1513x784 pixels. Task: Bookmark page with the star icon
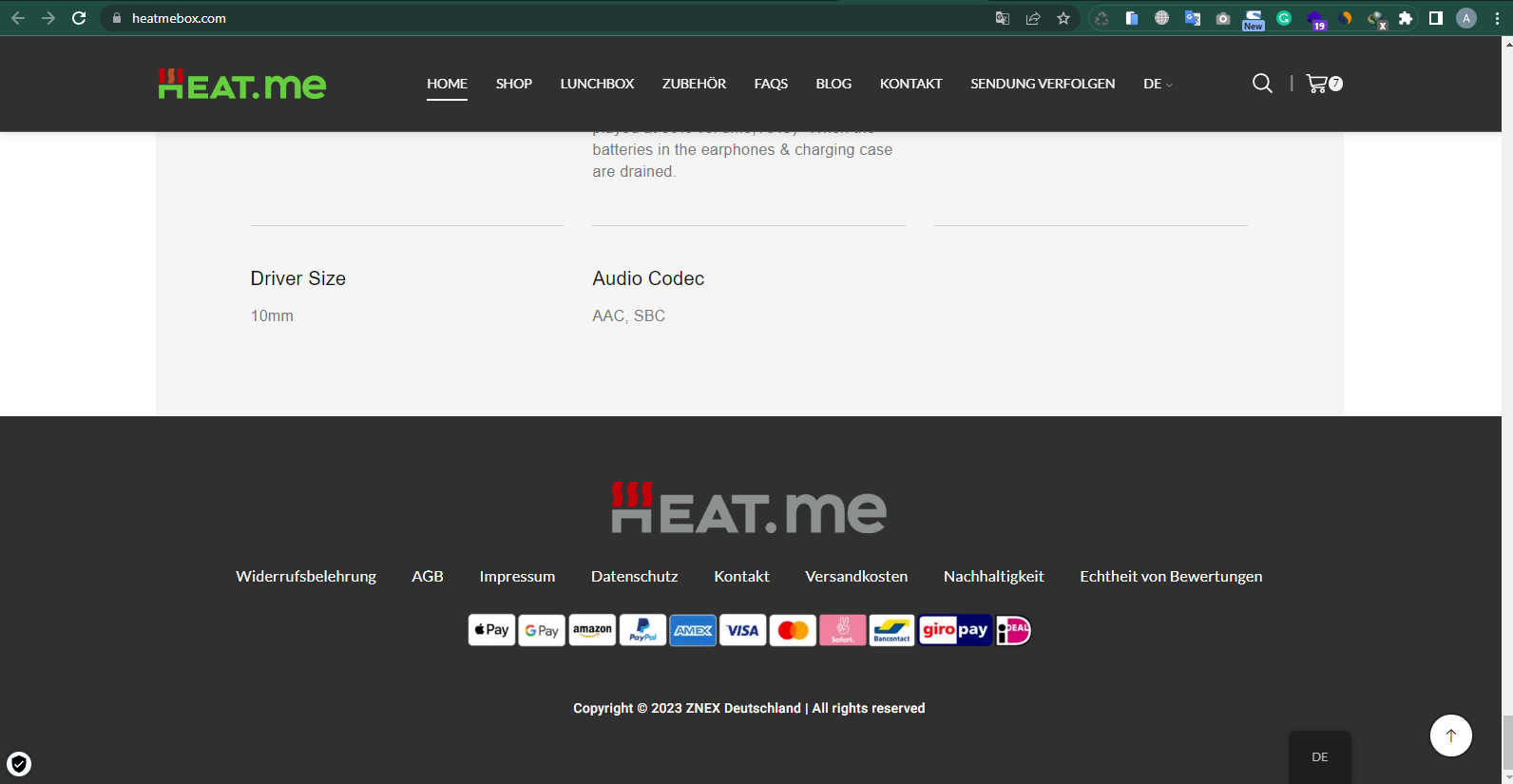click(x=1063, y=18)
